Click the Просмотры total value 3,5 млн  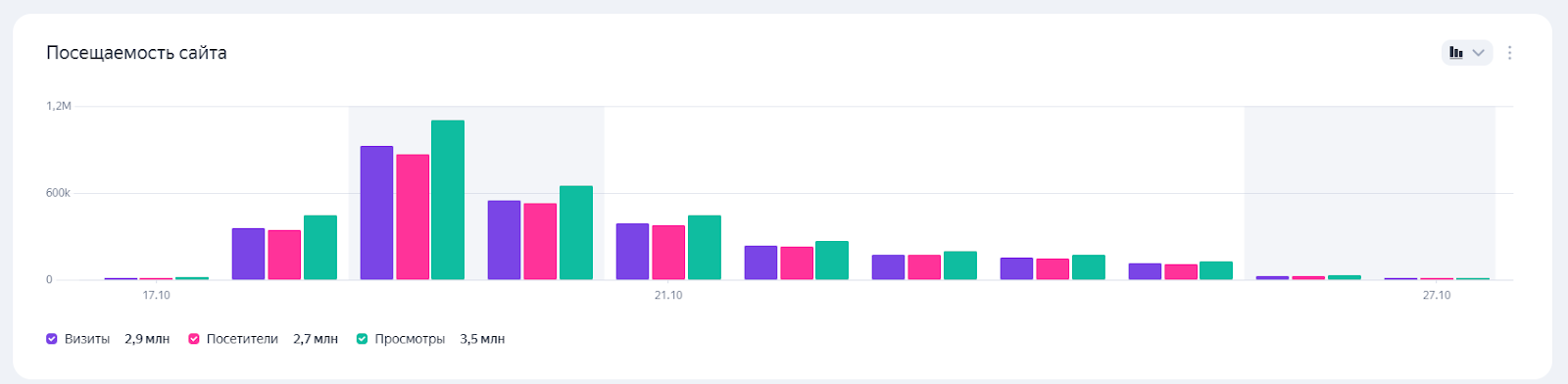(x=482, y=339)
